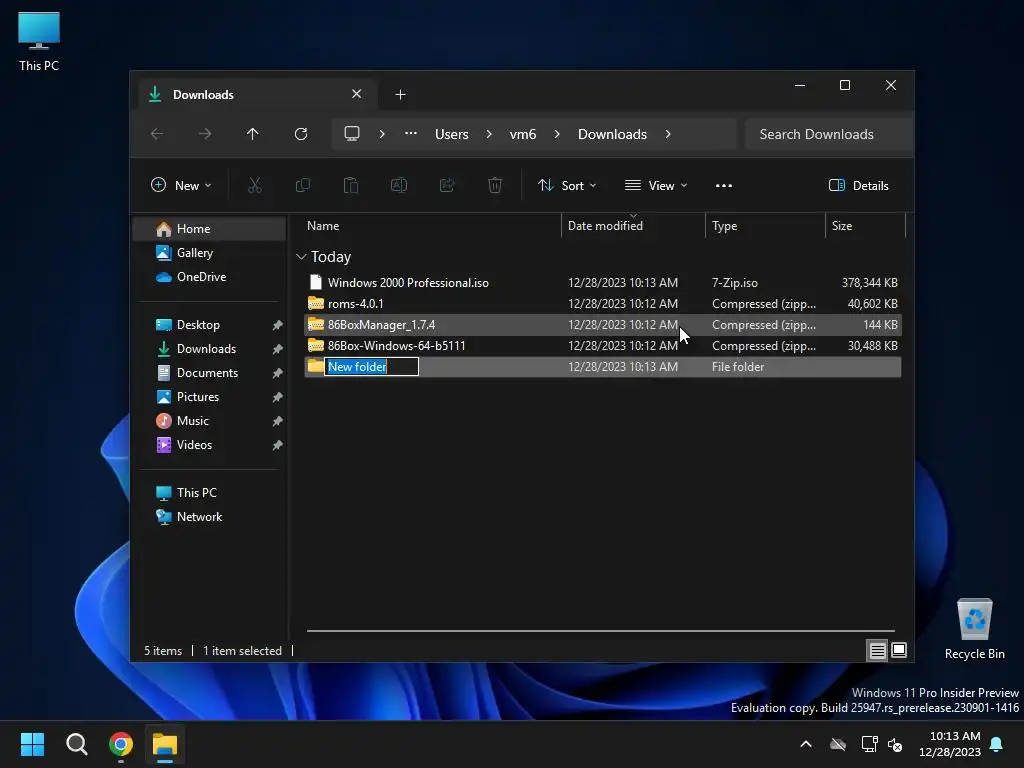Click the Delete trash icon
This screenshot has height=768, width=1024.
(495, 185)
